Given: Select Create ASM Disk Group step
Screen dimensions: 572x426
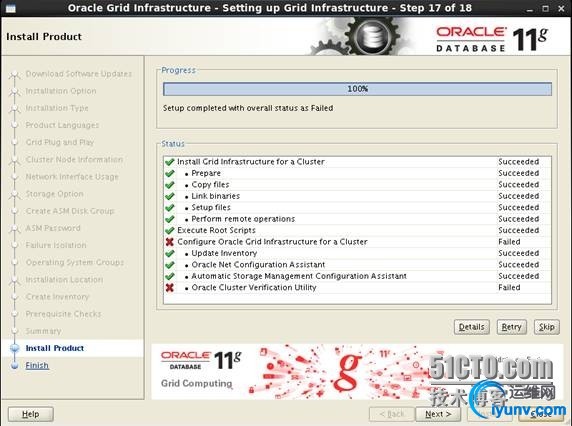Looking at the screenshot, I should tap(70, 211).
